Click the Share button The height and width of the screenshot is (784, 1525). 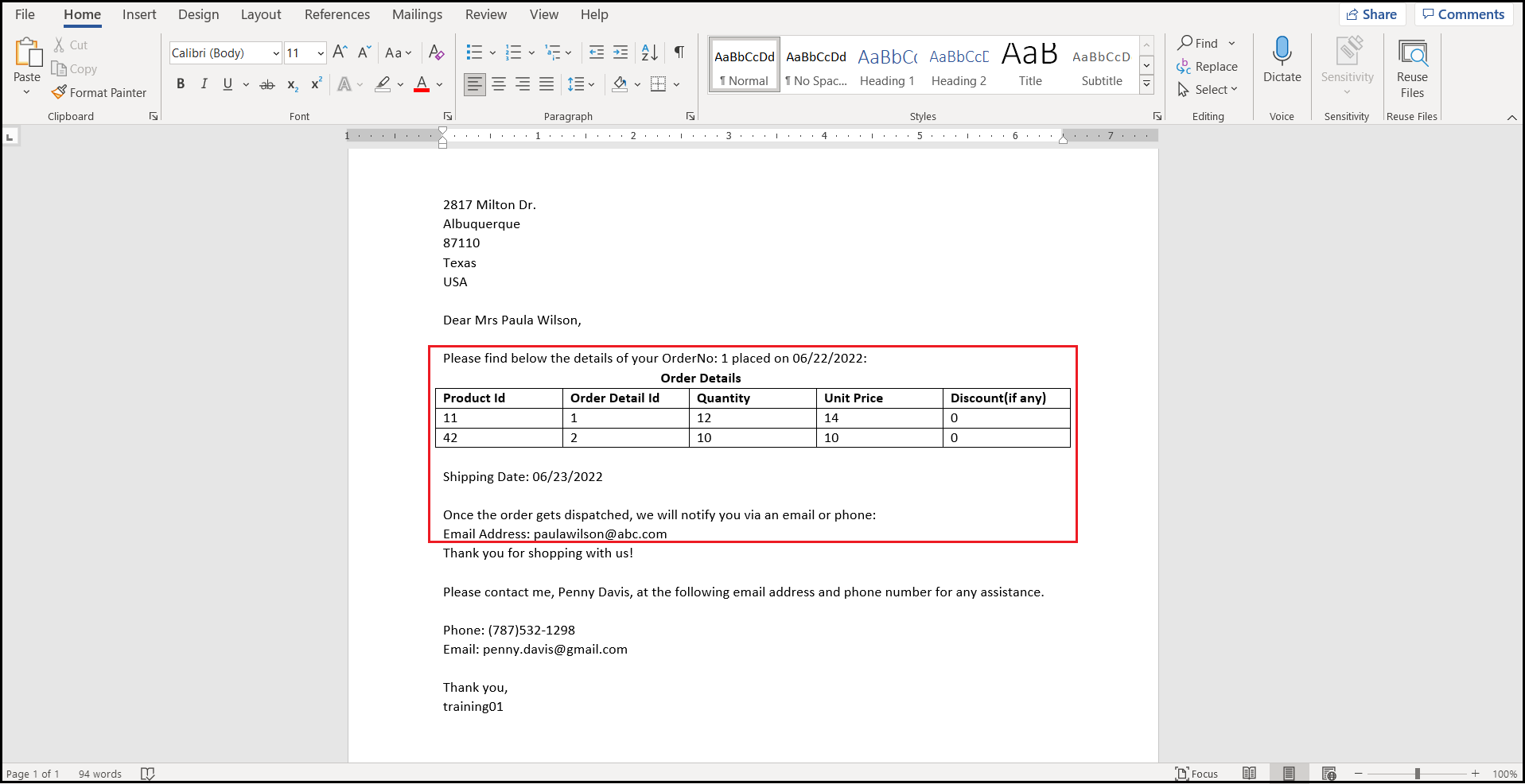pos(1371,14)
